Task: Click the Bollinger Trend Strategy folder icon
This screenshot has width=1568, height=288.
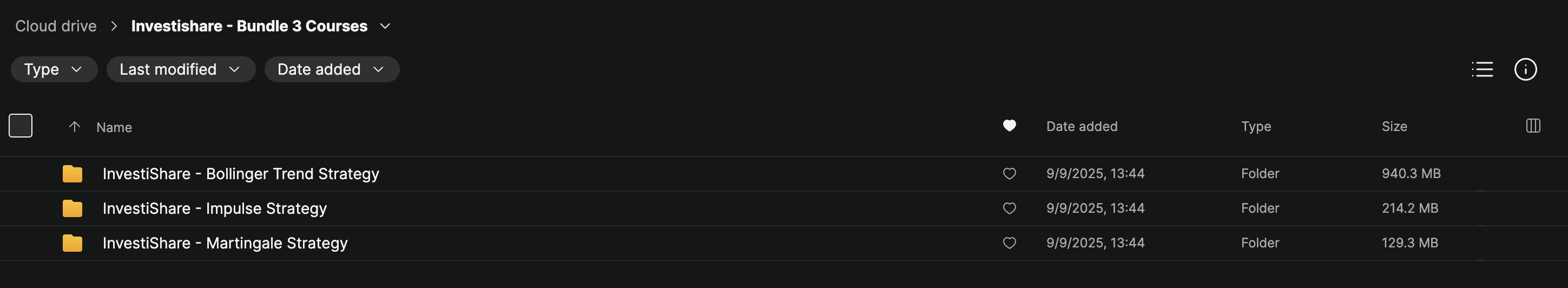Action: click(x=73, y=174)
